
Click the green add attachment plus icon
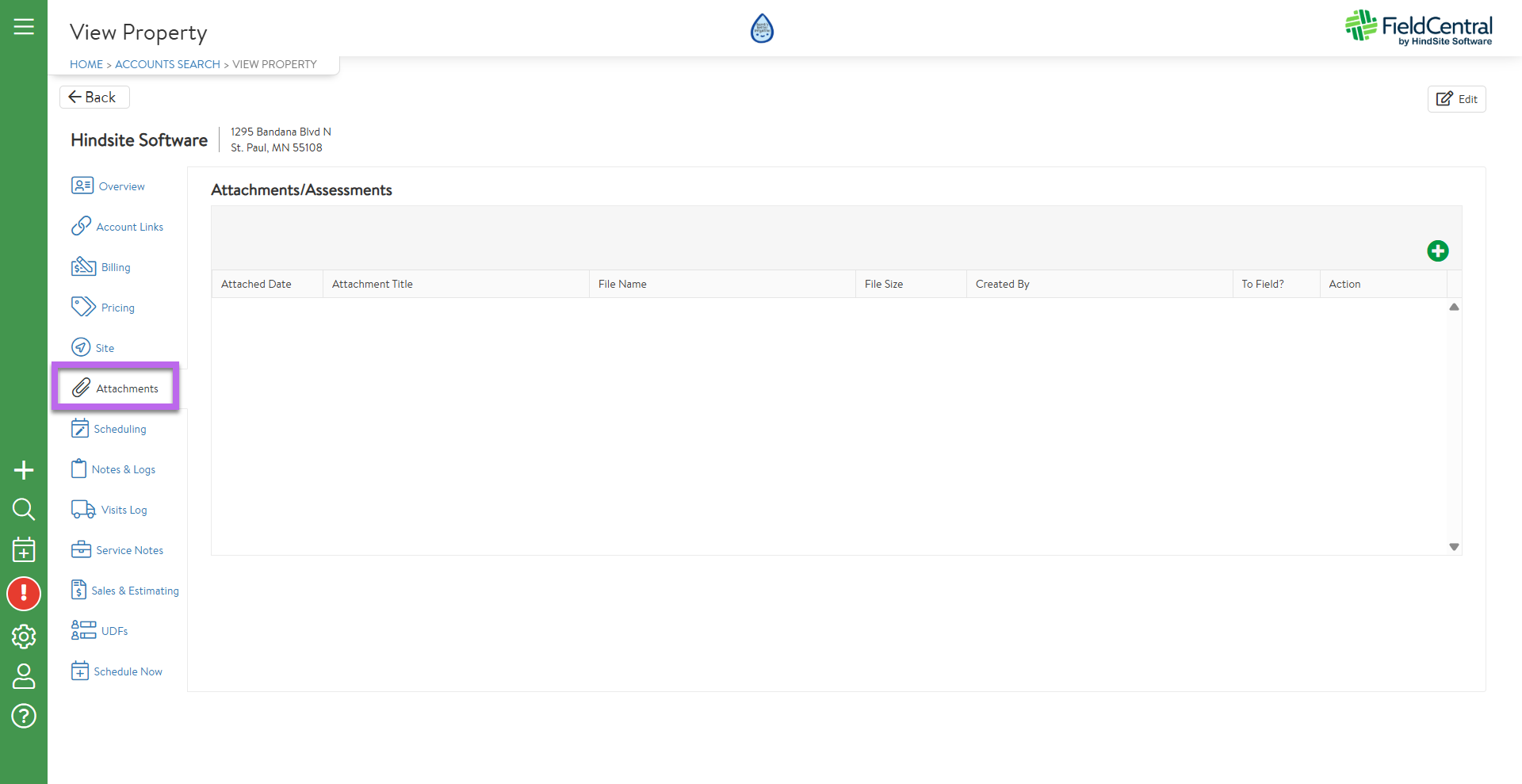[x=1437, y=251]
